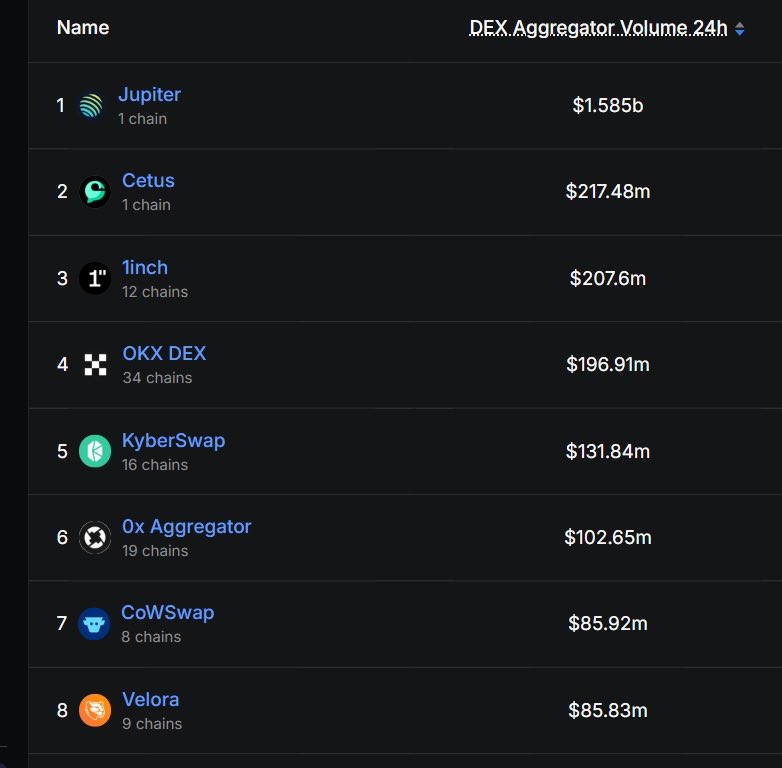782x768 pixels.
Task: Click the 0x Aggregator logo icon
Action: pyautogui.click(x=95, y=538)
